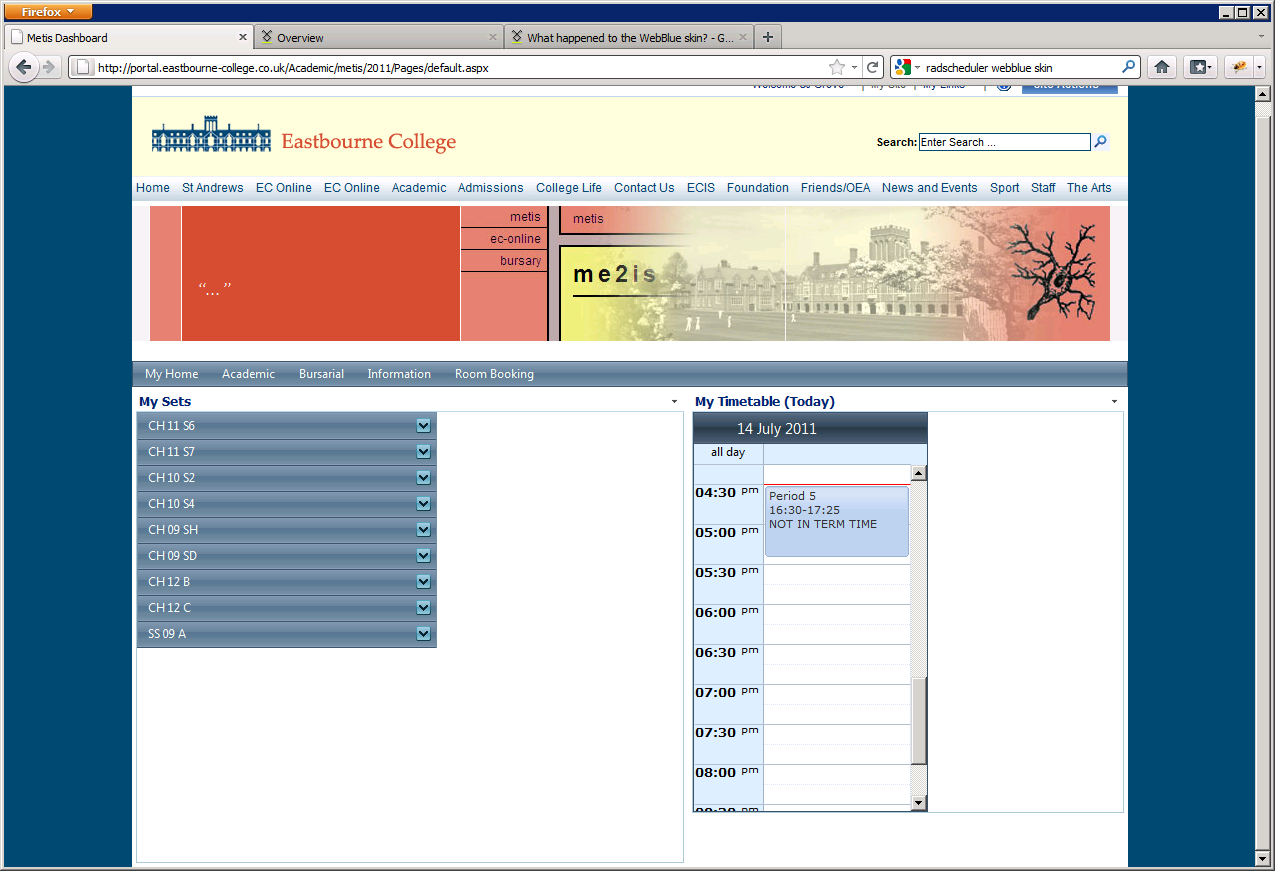Click the 14 July 2011 date header
This screenshot has height=871, width=1275.
click(x=777, y=428)
